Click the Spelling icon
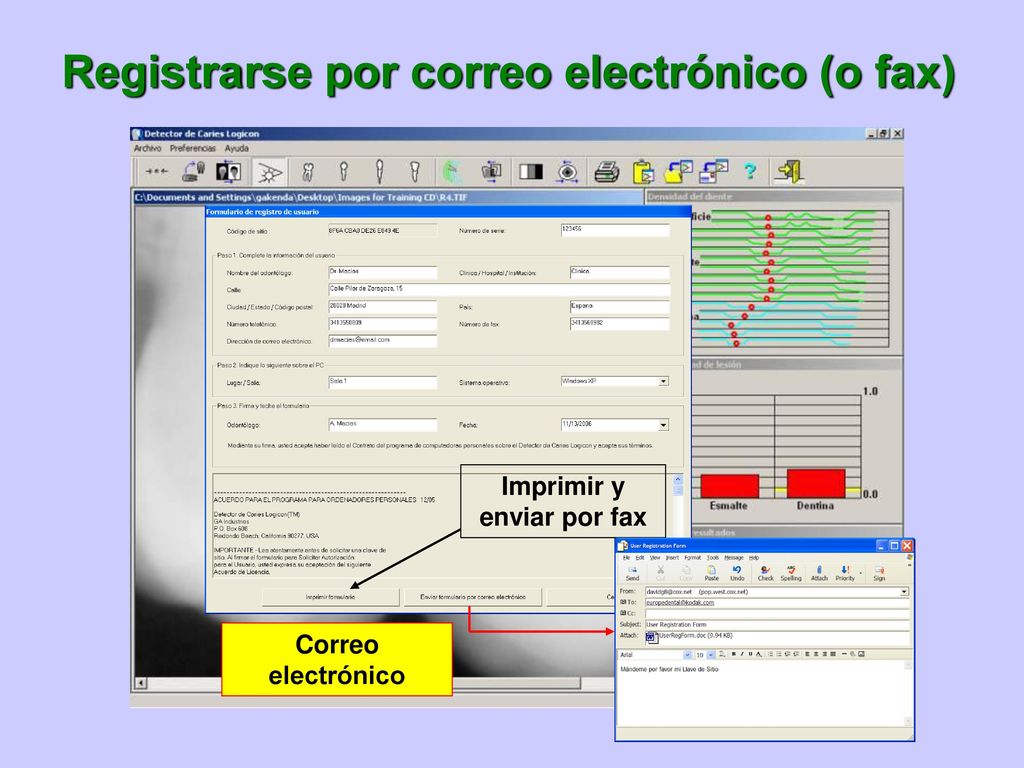Image resolution: width=1024 pixels, height=768 pixels. coord(791,573)
